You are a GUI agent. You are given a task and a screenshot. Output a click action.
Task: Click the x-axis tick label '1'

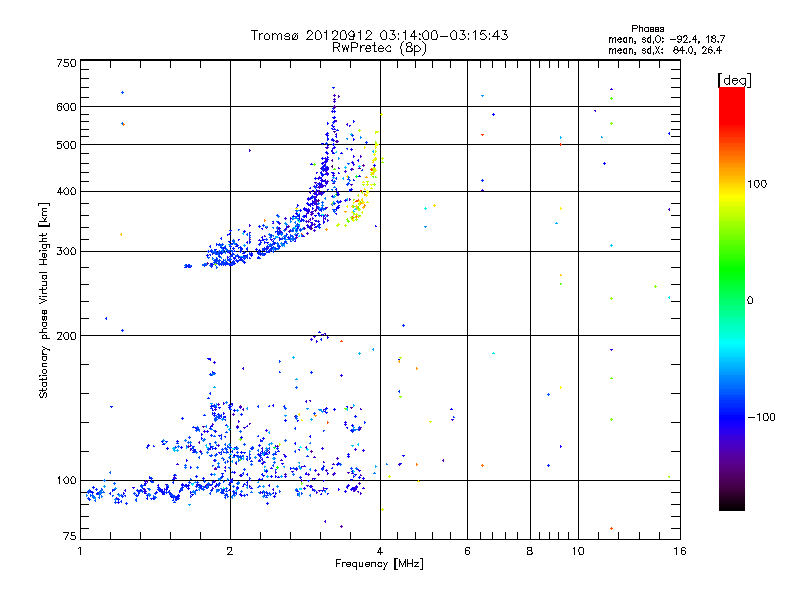tap(80, 551)
